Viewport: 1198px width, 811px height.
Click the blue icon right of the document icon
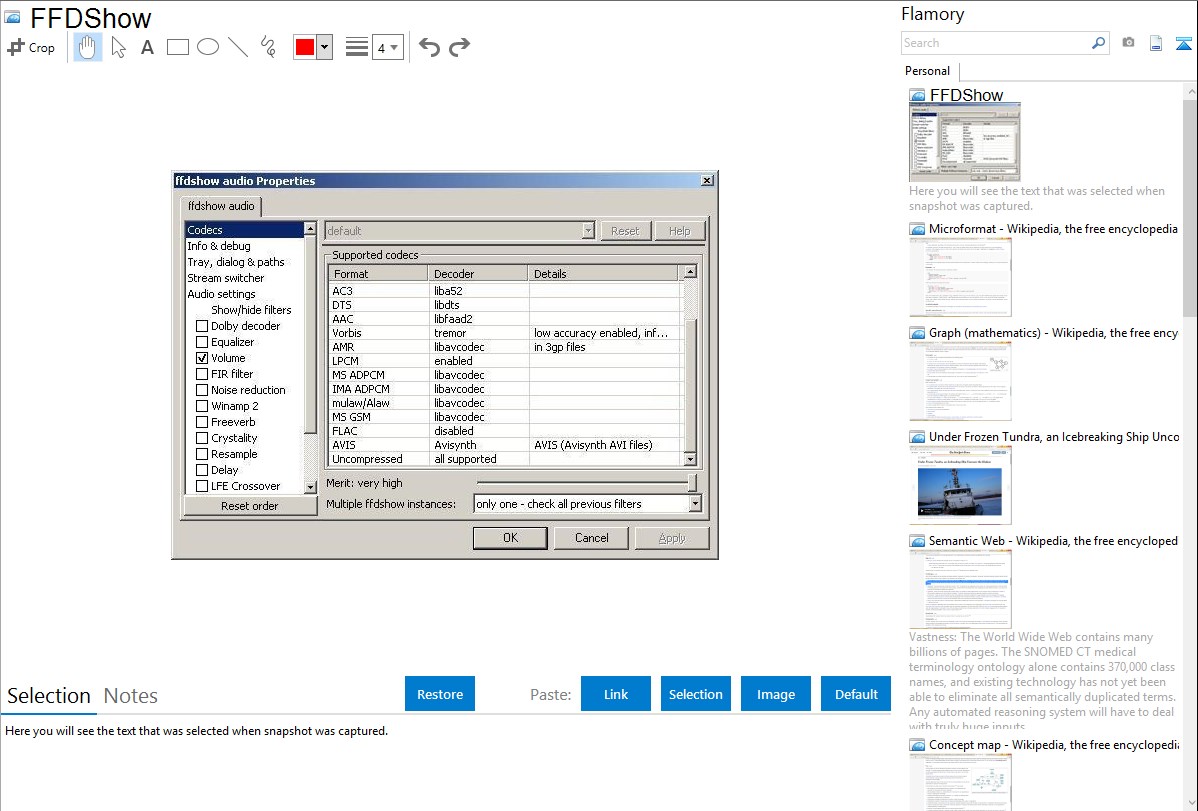click(1183, 43)
